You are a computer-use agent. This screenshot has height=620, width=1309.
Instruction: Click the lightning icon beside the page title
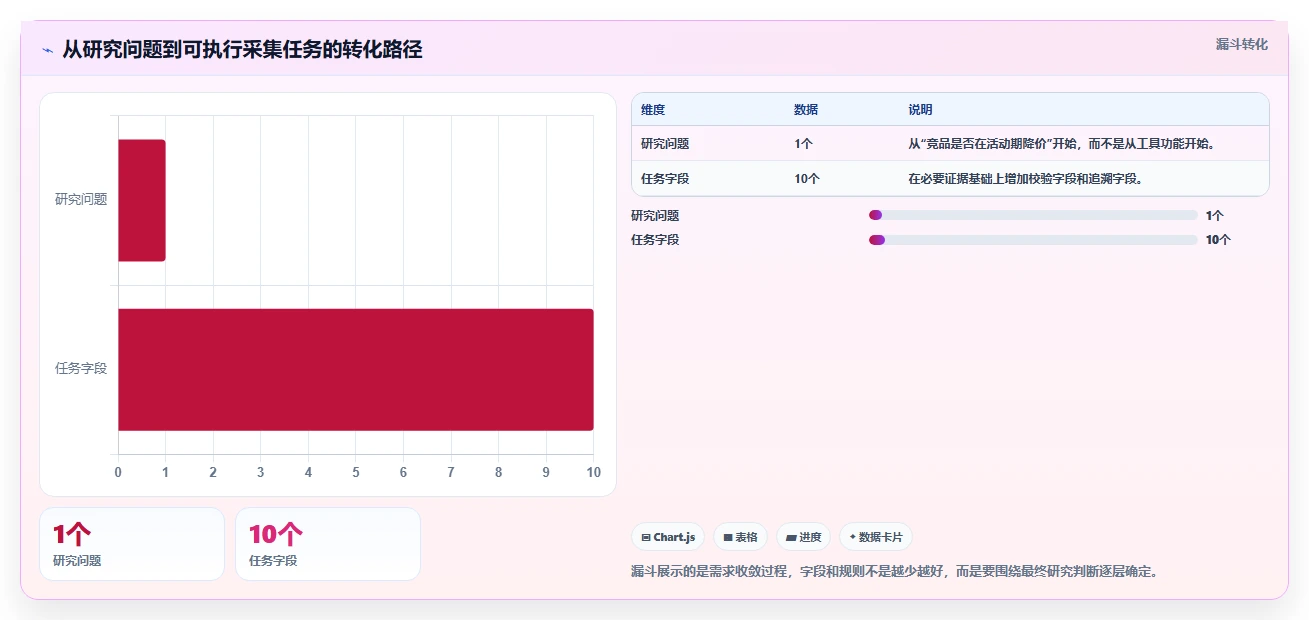coord(47,50)
